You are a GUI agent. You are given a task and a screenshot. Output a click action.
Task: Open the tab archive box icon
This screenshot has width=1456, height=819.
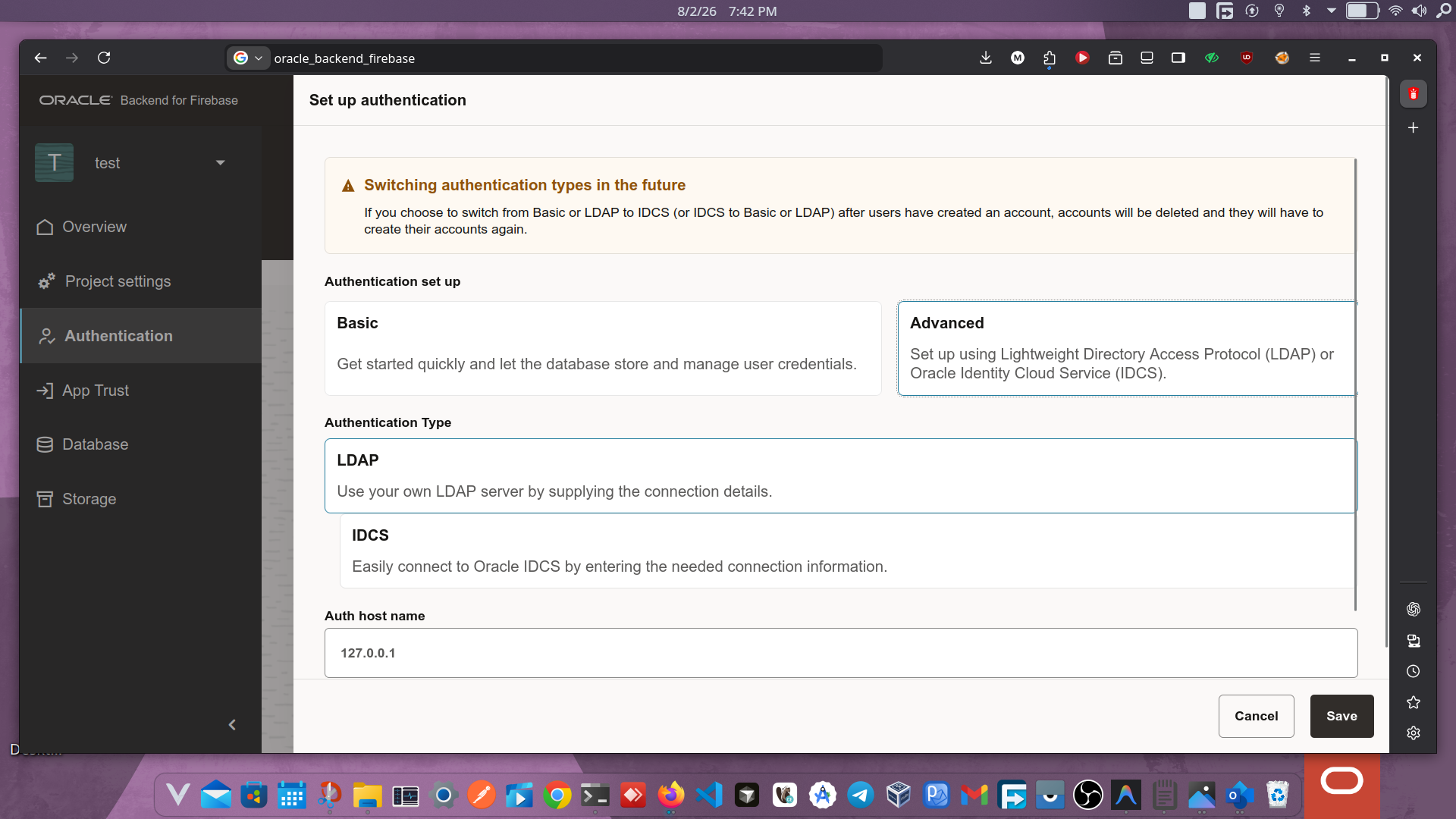pyautogui.click(x=1116, y=58)
